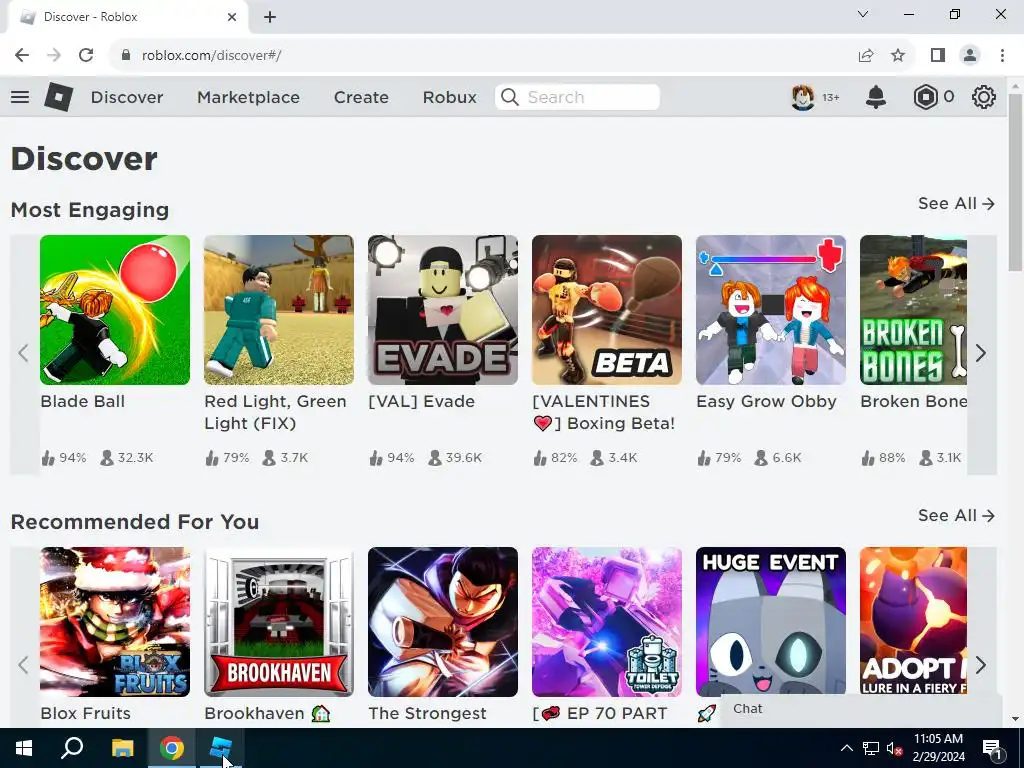Click the page vertical scrollbar thumb
1024x768 pixels.
pos(1015,182)
